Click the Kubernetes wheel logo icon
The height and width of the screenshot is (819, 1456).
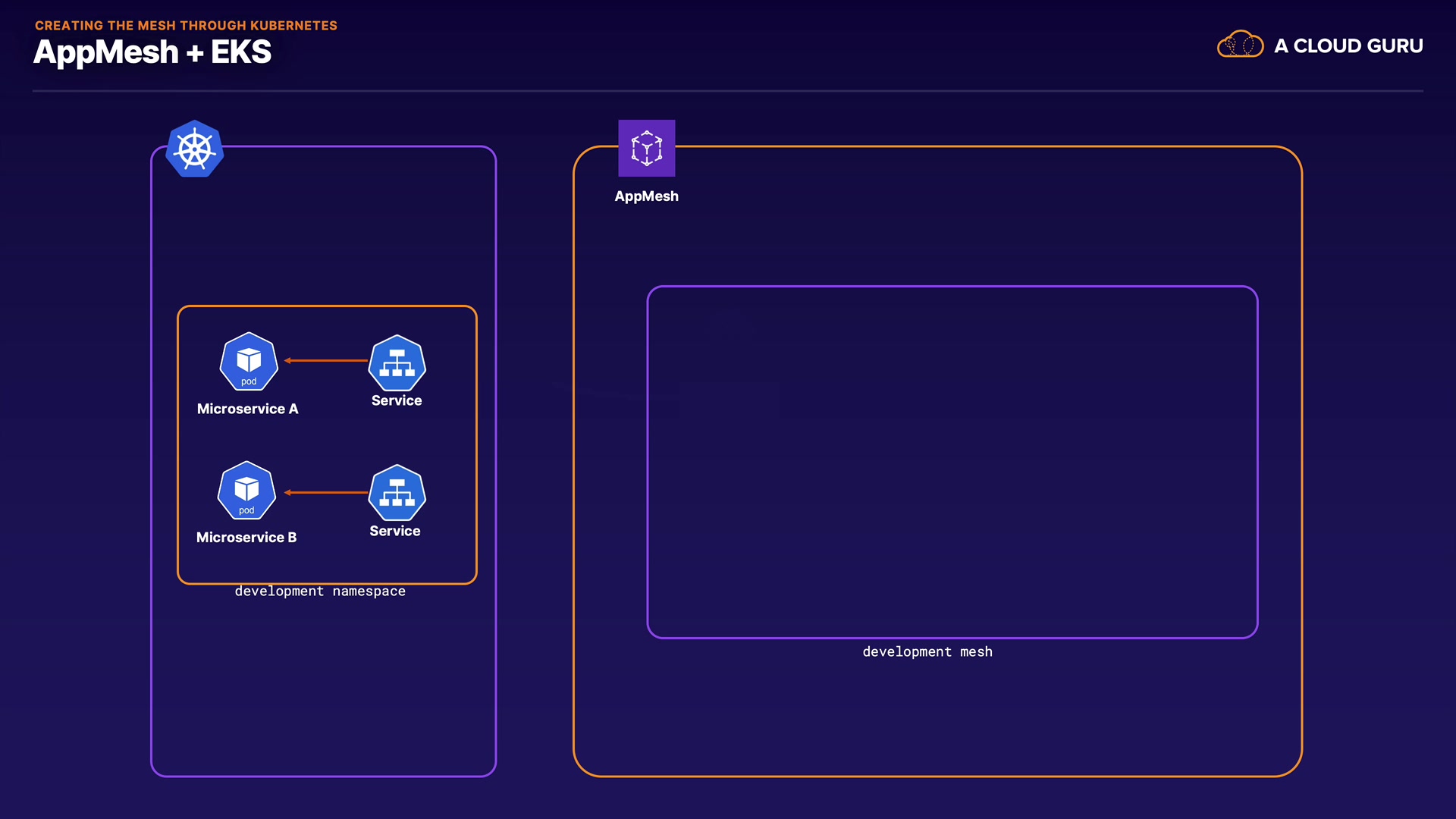(195, 149)
